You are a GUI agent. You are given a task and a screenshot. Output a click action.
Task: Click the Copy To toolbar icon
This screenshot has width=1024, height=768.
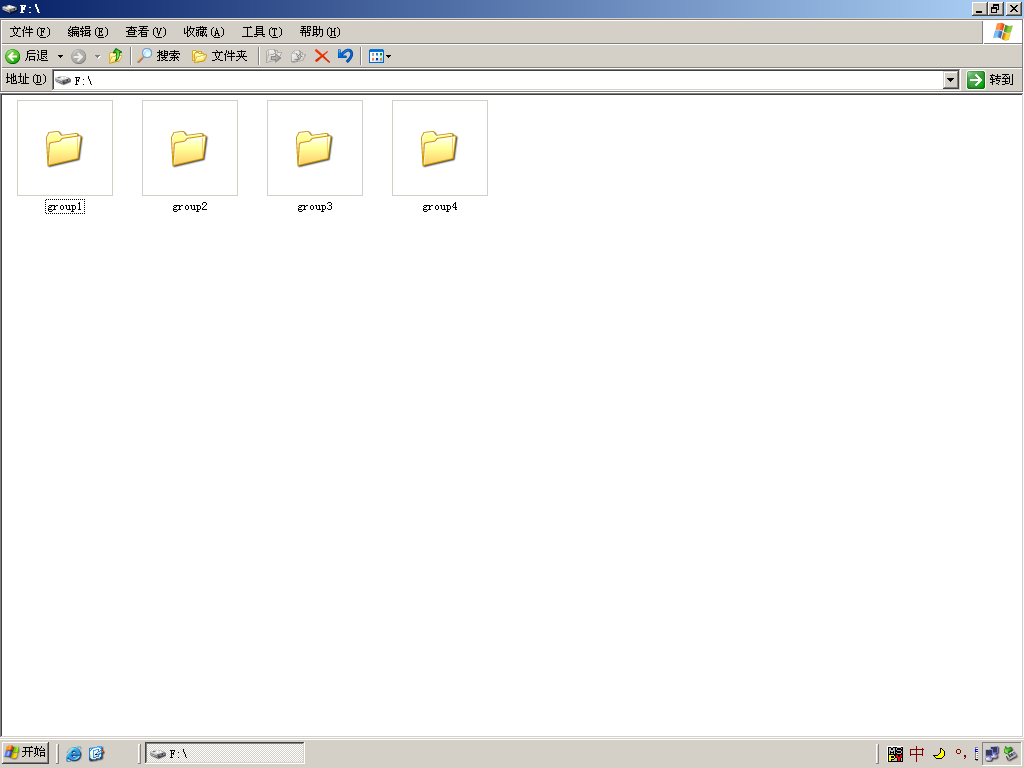[x=298, y=56]
